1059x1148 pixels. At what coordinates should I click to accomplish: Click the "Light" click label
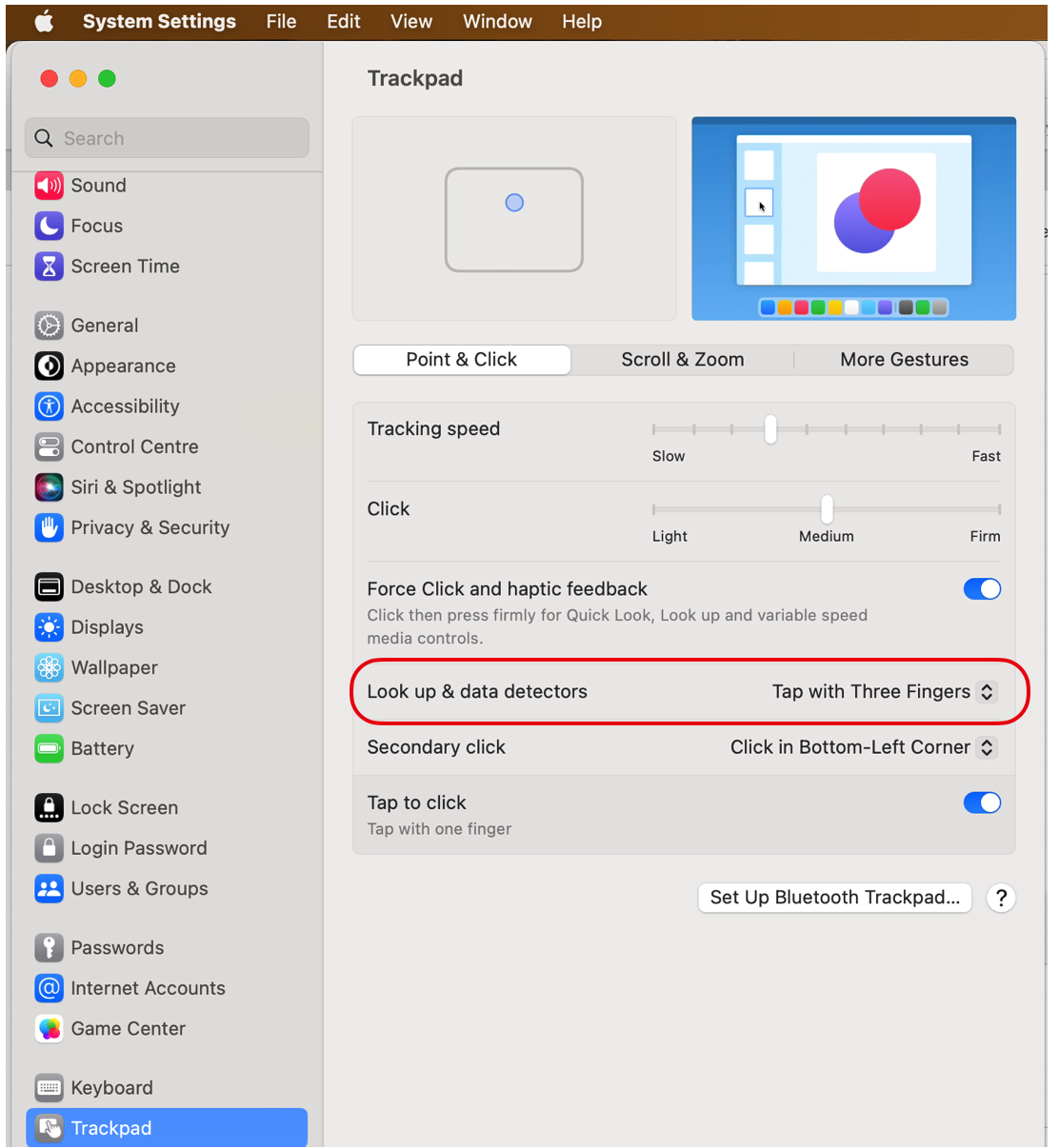669,536
